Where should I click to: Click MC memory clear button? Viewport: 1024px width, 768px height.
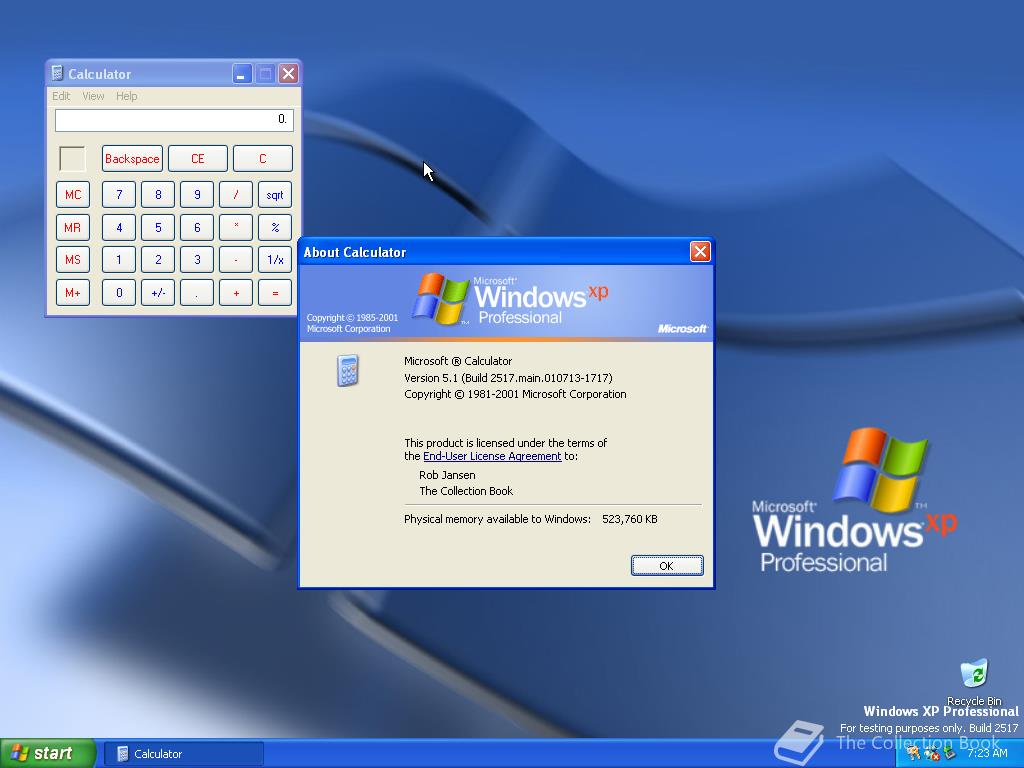72,195
